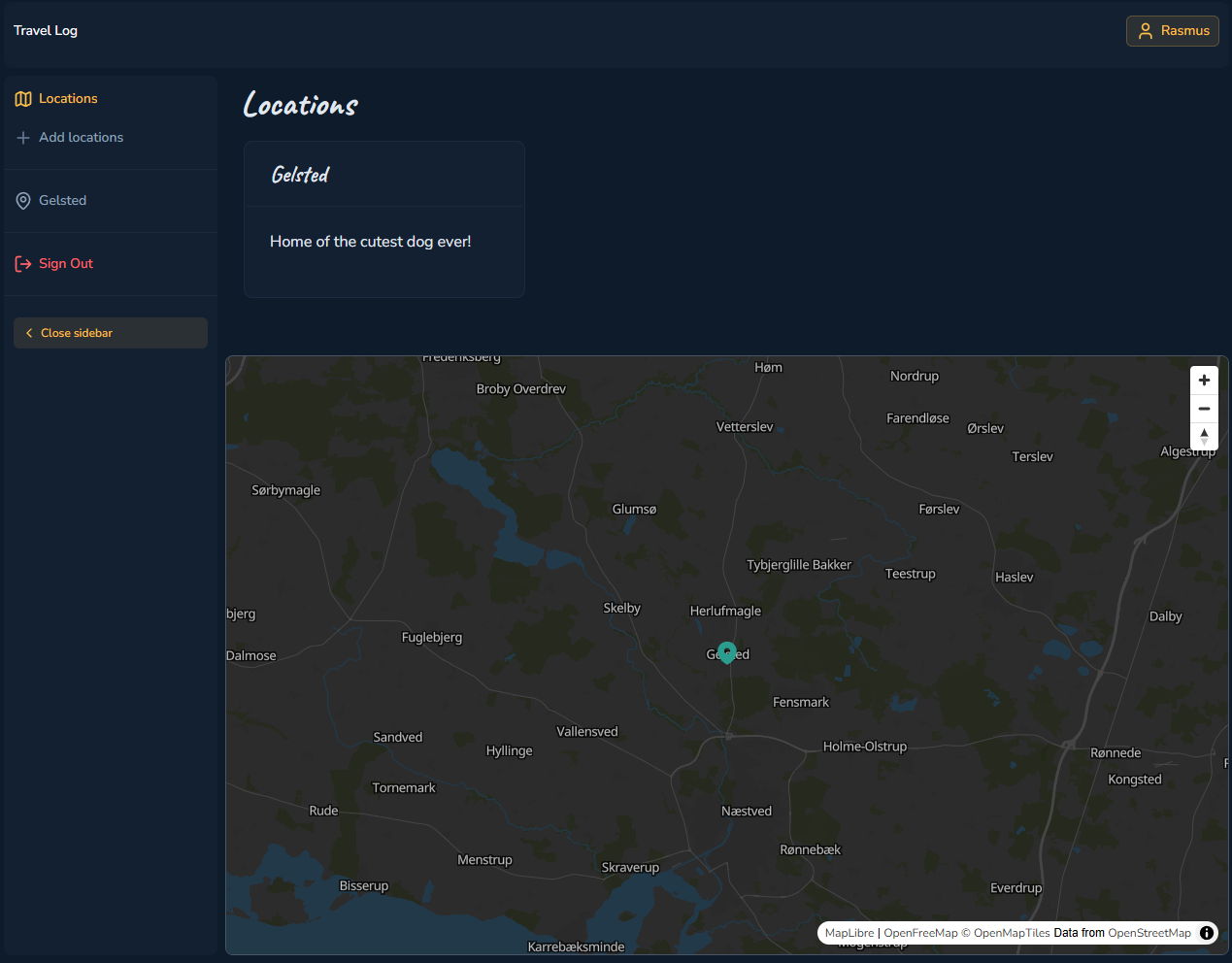Click the pin icon next to Gelsted
1232x963 pixels.
click(x=22, y=200)
